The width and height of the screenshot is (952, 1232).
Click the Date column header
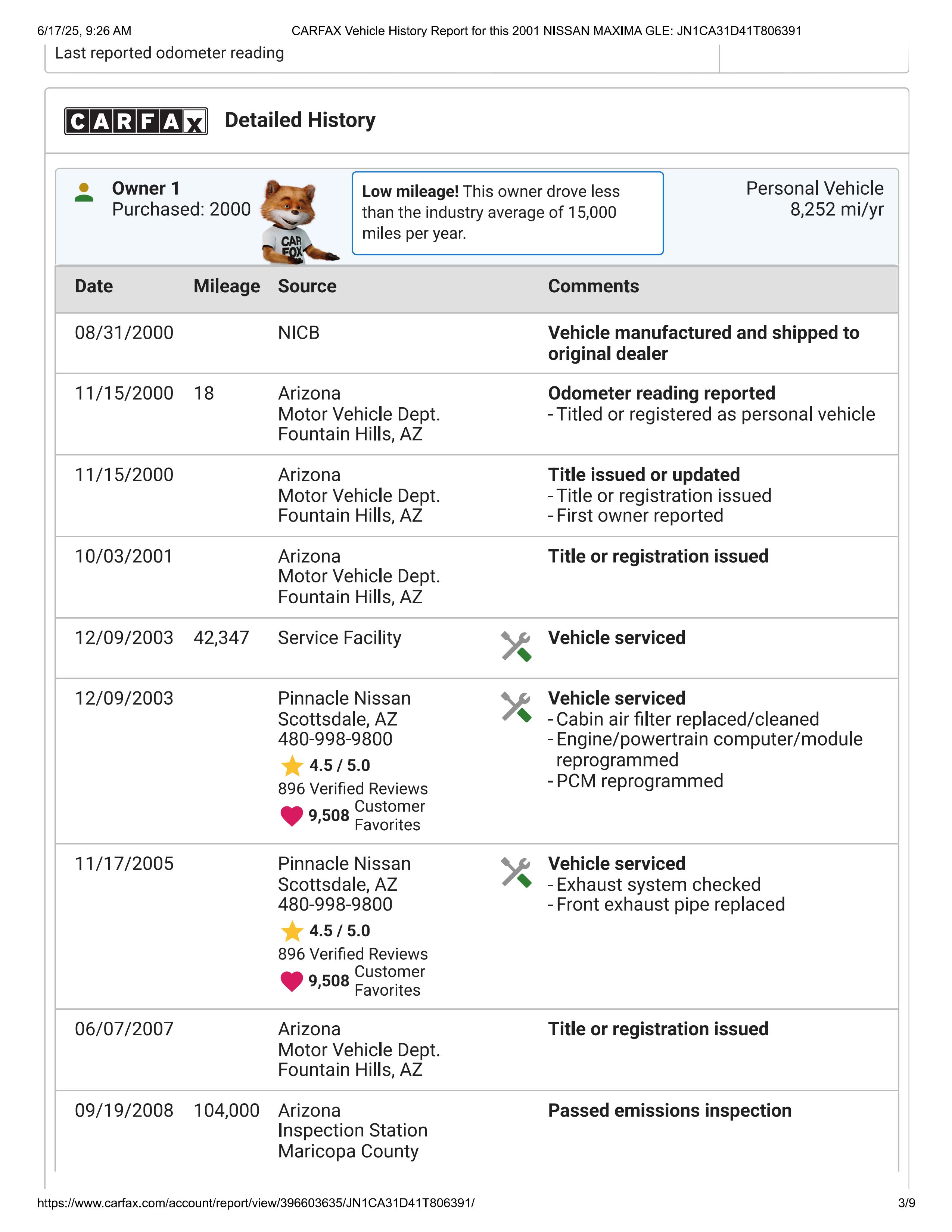pos(94,287)
